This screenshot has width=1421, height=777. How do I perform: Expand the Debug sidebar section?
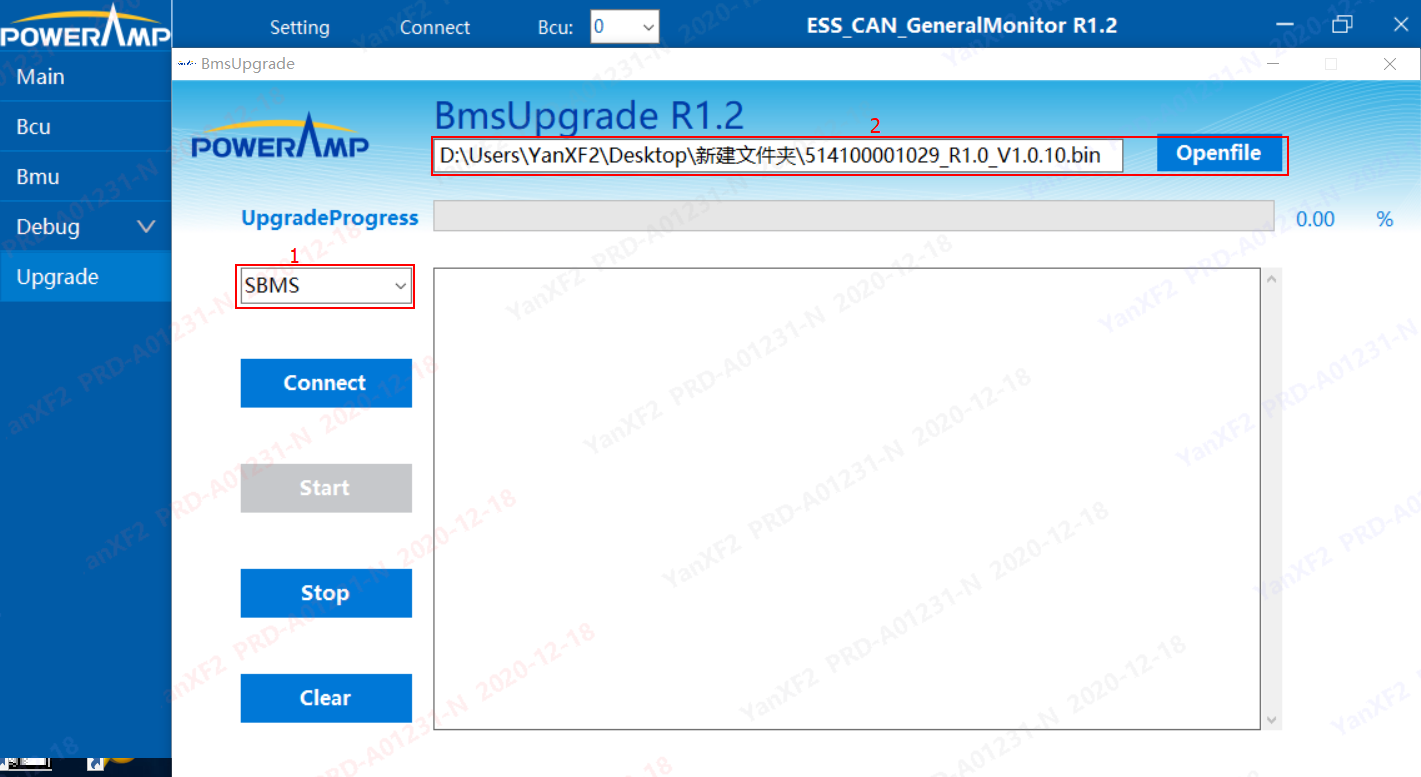coord(85,227)
